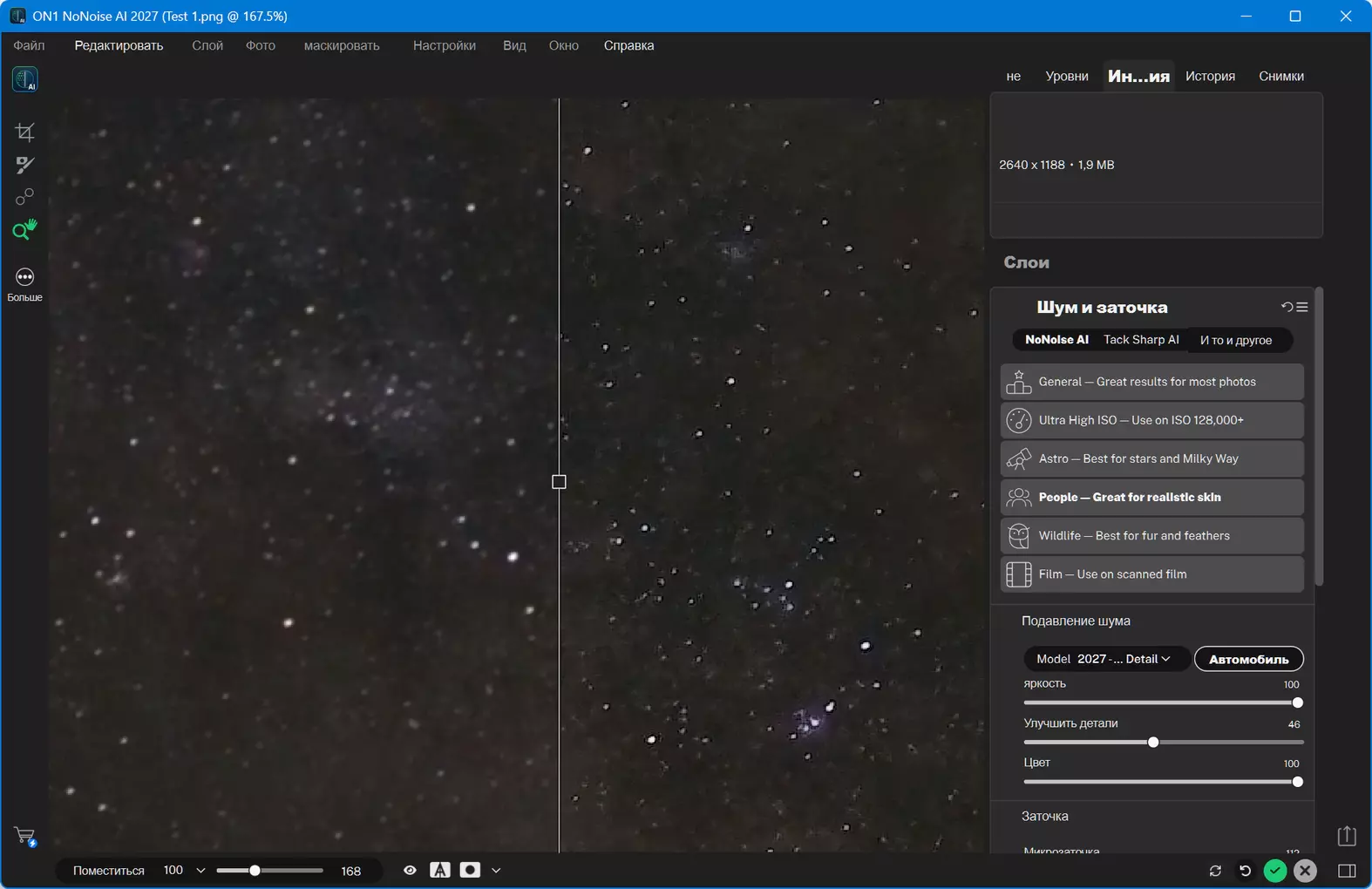The image size is (1372, 889).
Task: Switch to the Уровни tab
Action: point(1067,76)
